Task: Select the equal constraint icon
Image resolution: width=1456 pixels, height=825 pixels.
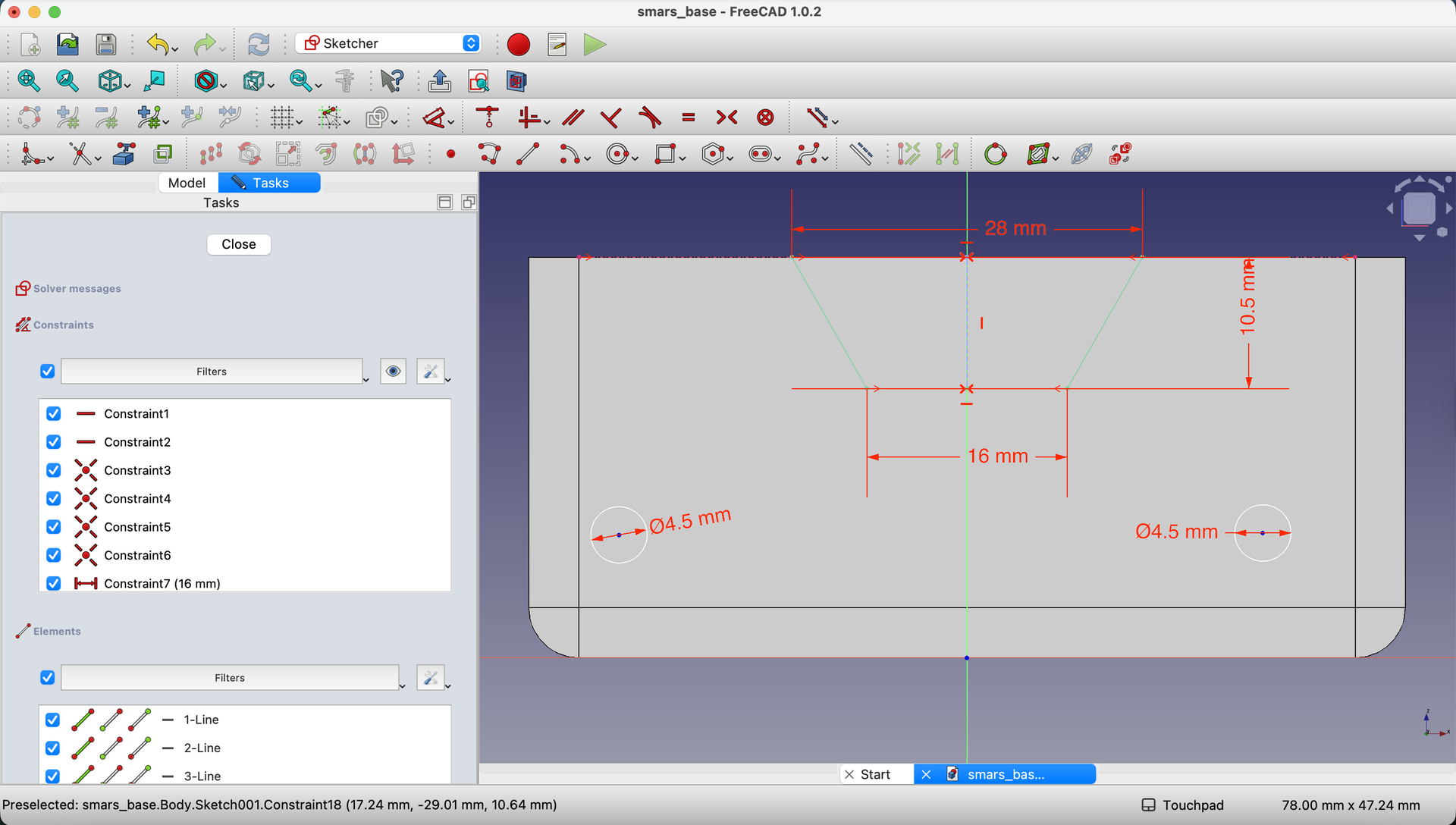Action: 689,118
